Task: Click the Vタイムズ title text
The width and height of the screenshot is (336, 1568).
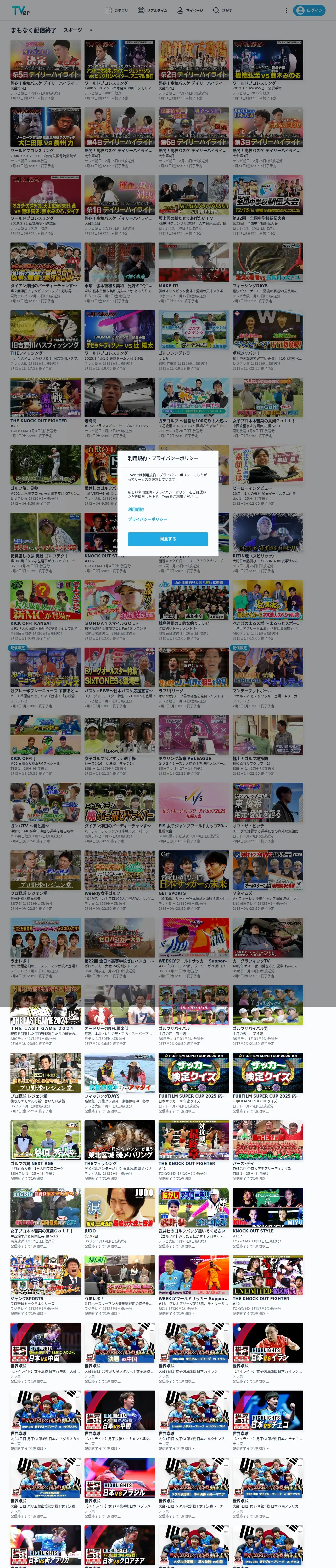Action: (243, 893)
